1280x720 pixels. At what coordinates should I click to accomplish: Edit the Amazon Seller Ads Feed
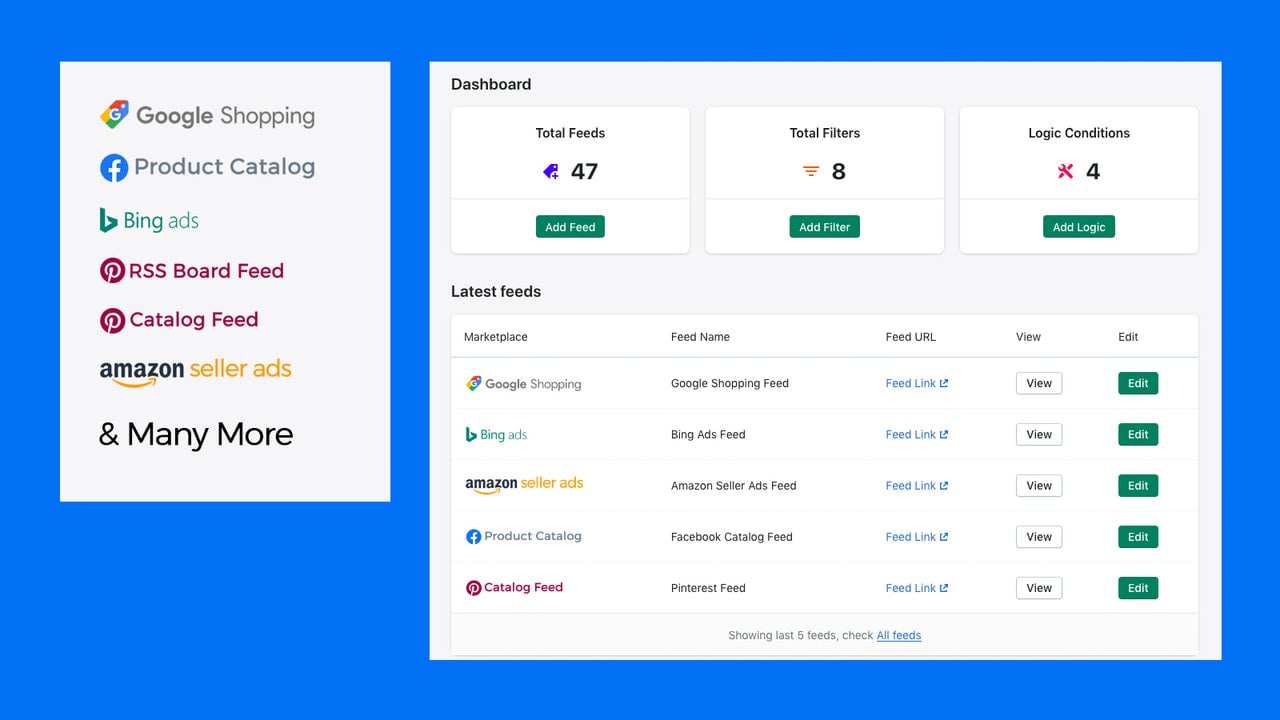[x=1138, y=485]
